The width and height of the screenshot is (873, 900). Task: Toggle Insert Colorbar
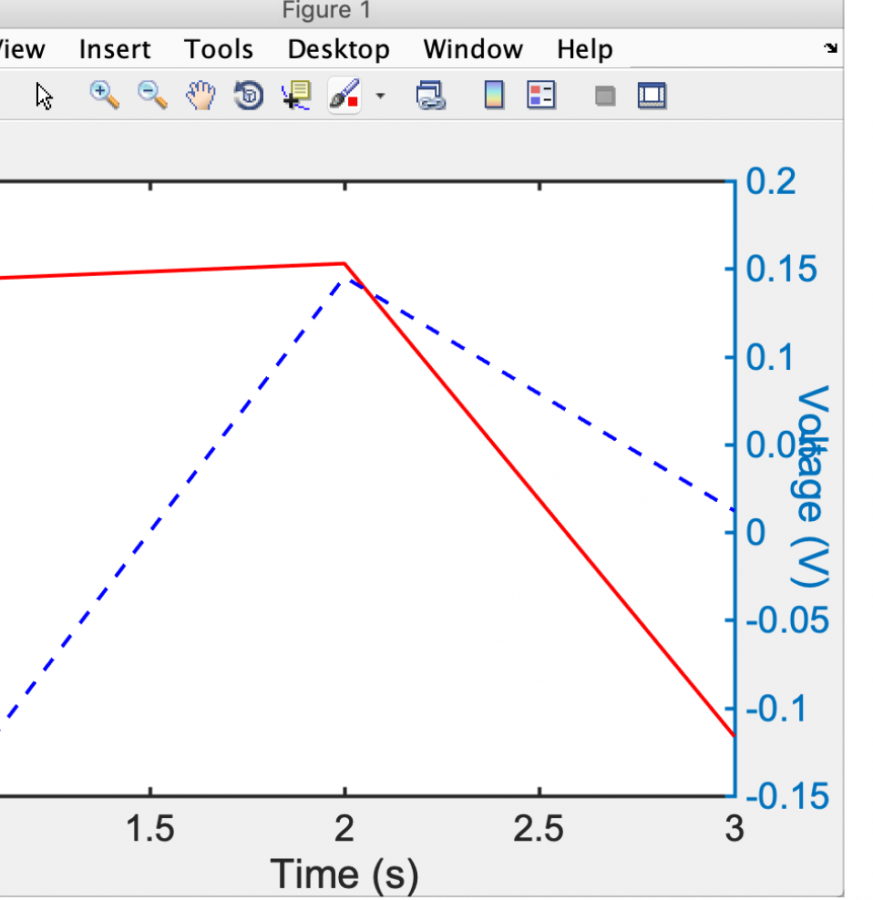click(494, 96)
